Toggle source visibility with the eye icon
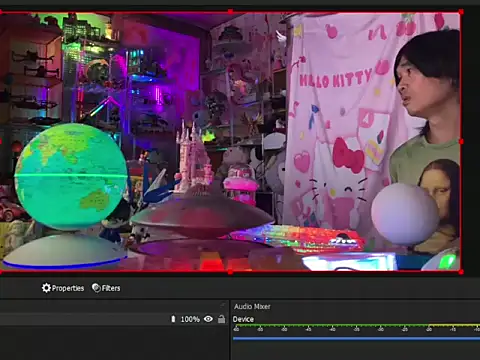Viewport: 480px width, 360px height. (x=208, y=319)
